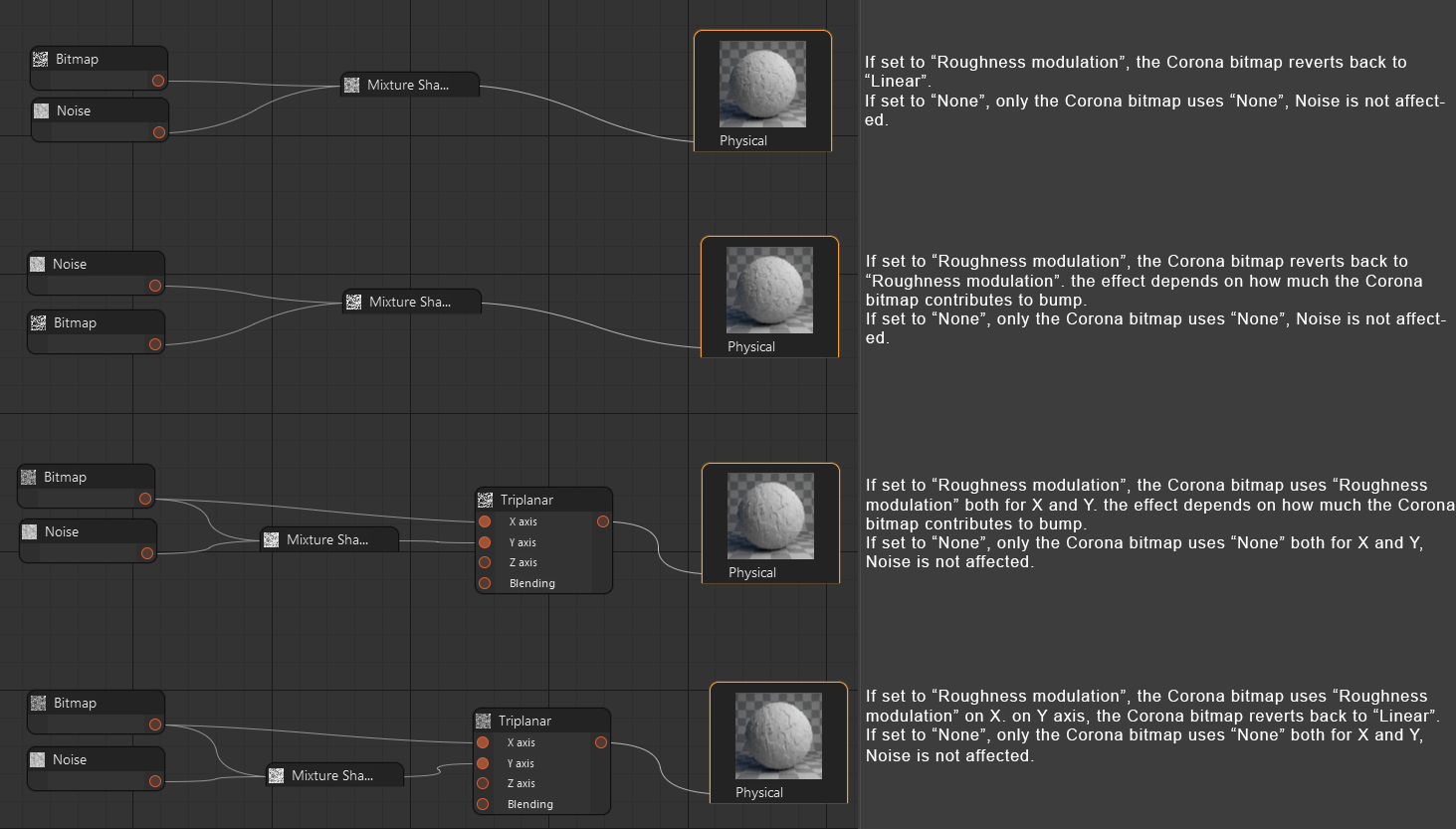The height and width of the screenshot is (829, 1456).
Task: Select the Physical material node beside upper Triplanar
Action: (x=770, y=523)
